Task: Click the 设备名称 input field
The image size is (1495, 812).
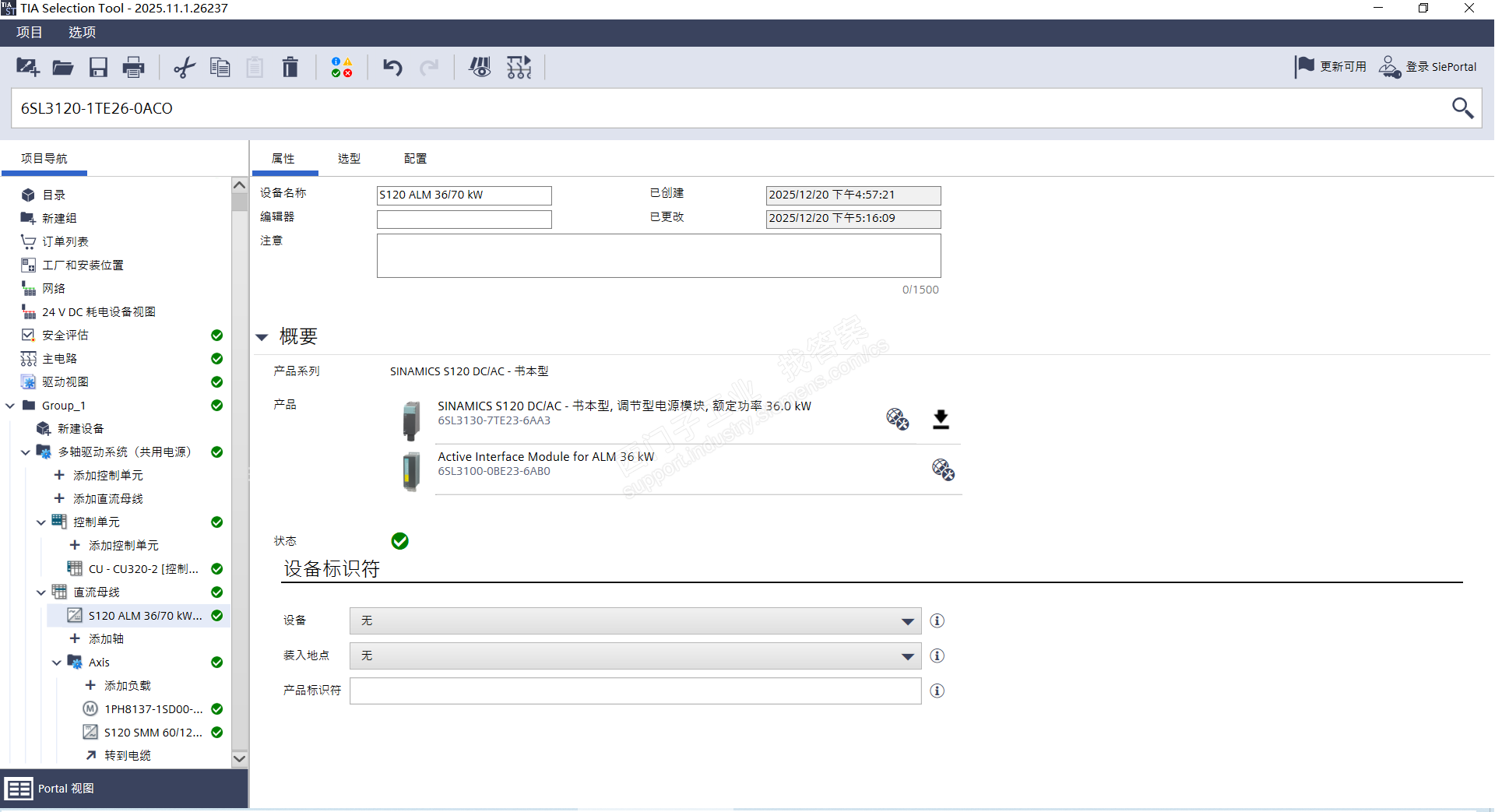Action: click(x=464, y=195)
